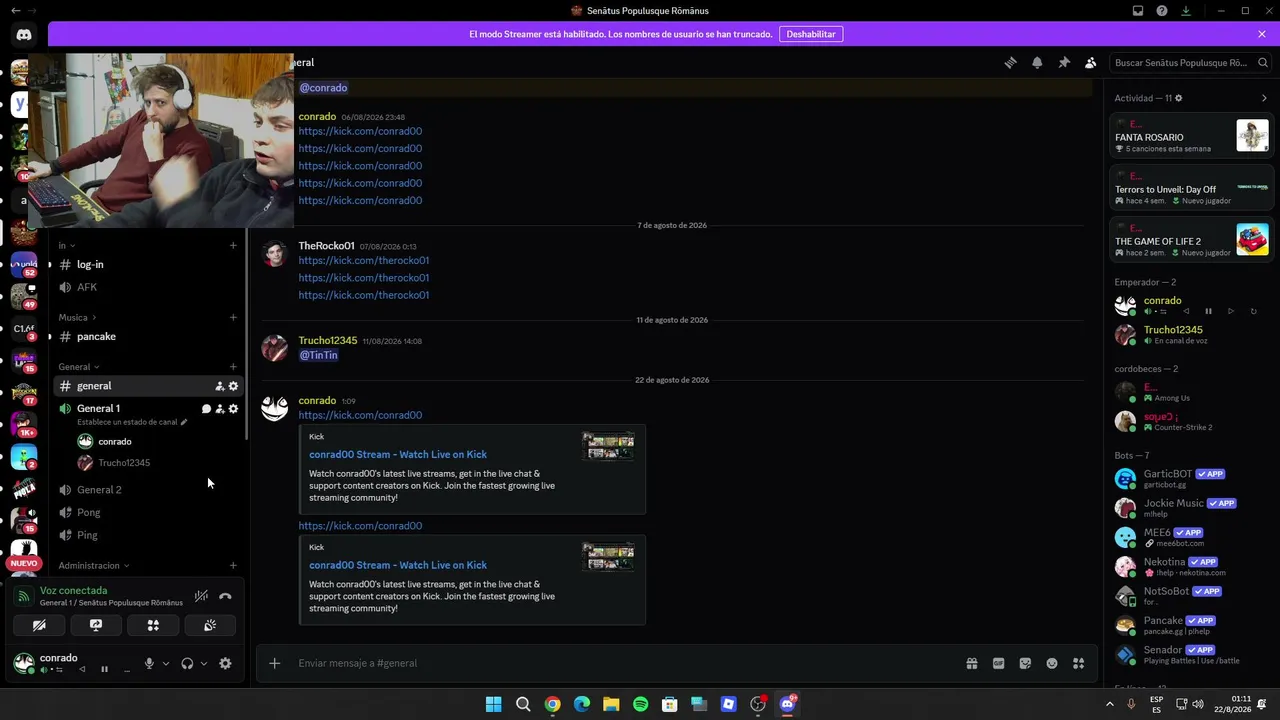Invite people to the #general channel

pyautogui.click(x=220, y=386)
